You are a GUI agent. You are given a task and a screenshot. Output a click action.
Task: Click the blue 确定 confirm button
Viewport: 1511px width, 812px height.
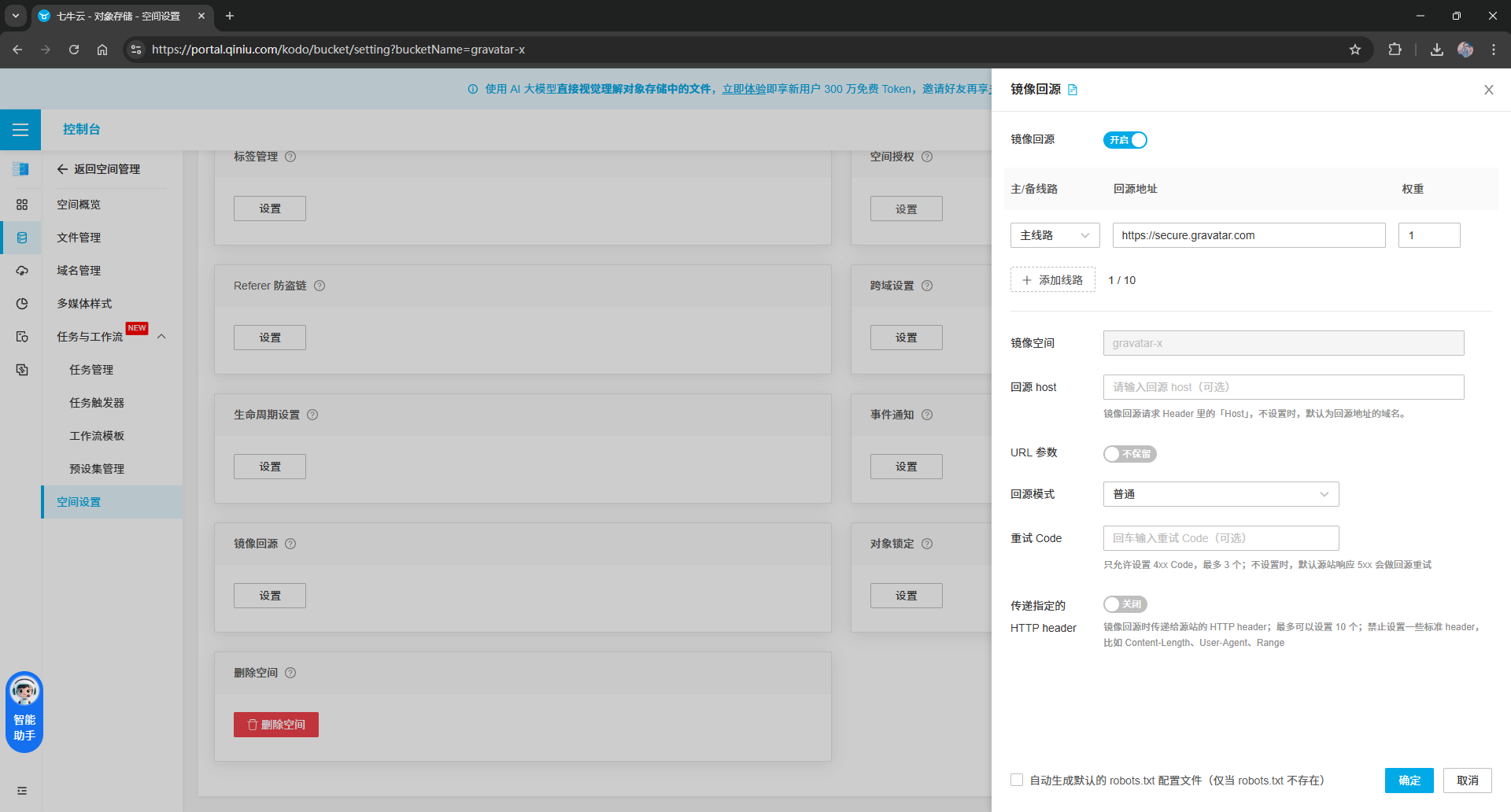click(x=1409, y=781)
